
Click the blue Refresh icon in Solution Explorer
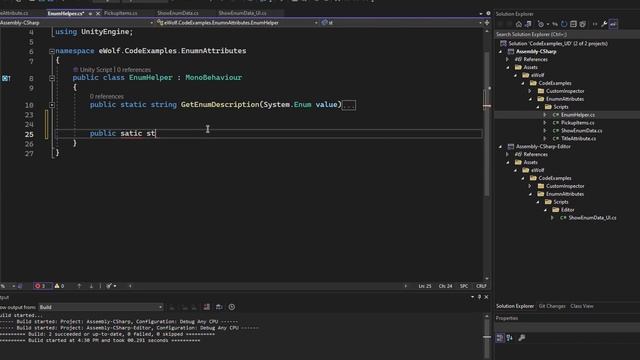click(564, 24)
